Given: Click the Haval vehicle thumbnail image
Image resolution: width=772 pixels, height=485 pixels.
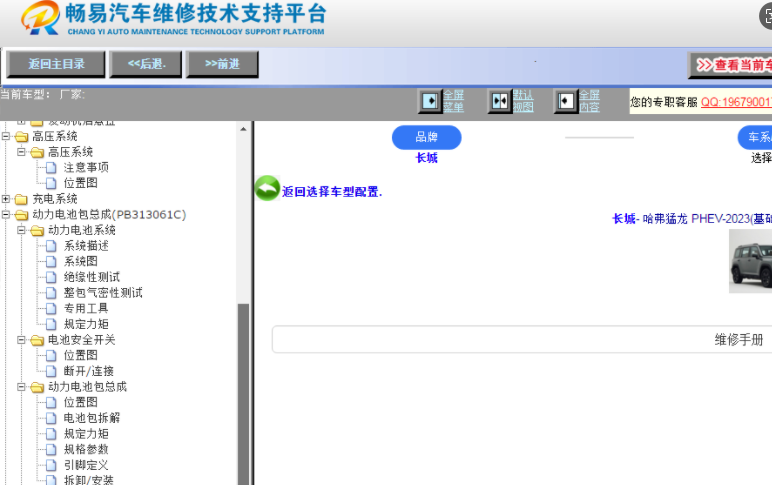Looking at the screenshot, I should click(x=750, y=261).
